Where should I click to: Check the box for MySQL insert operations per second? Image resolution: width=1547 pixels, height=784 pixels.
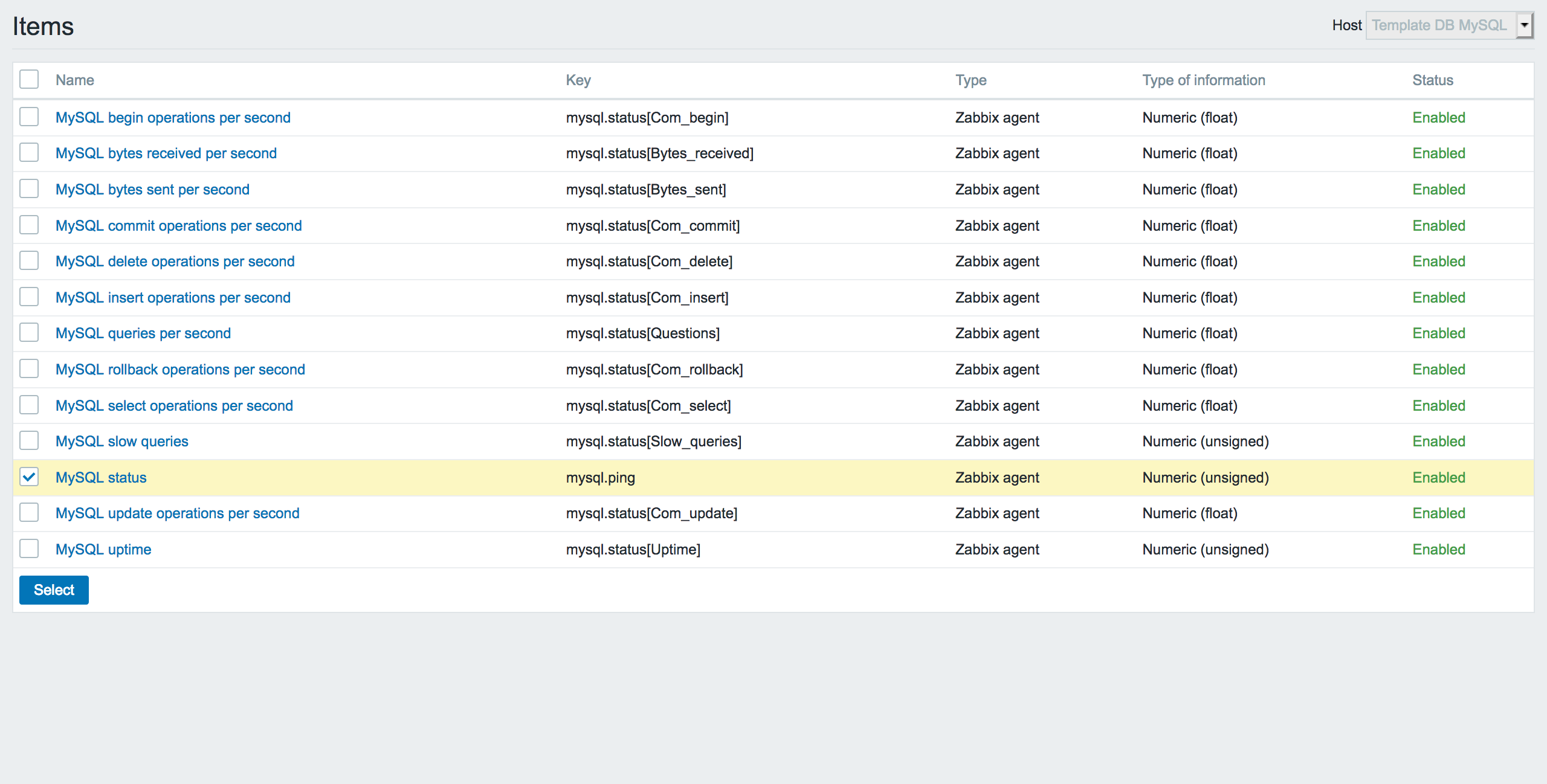29,297
